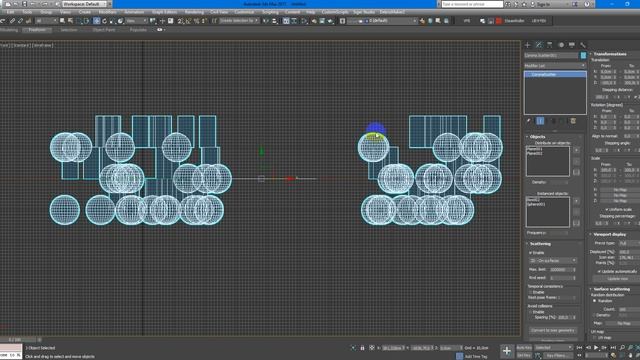Switch to the Hierarchy command panel tab
This screenshot has height=360, width=640.
coord(550,45)
